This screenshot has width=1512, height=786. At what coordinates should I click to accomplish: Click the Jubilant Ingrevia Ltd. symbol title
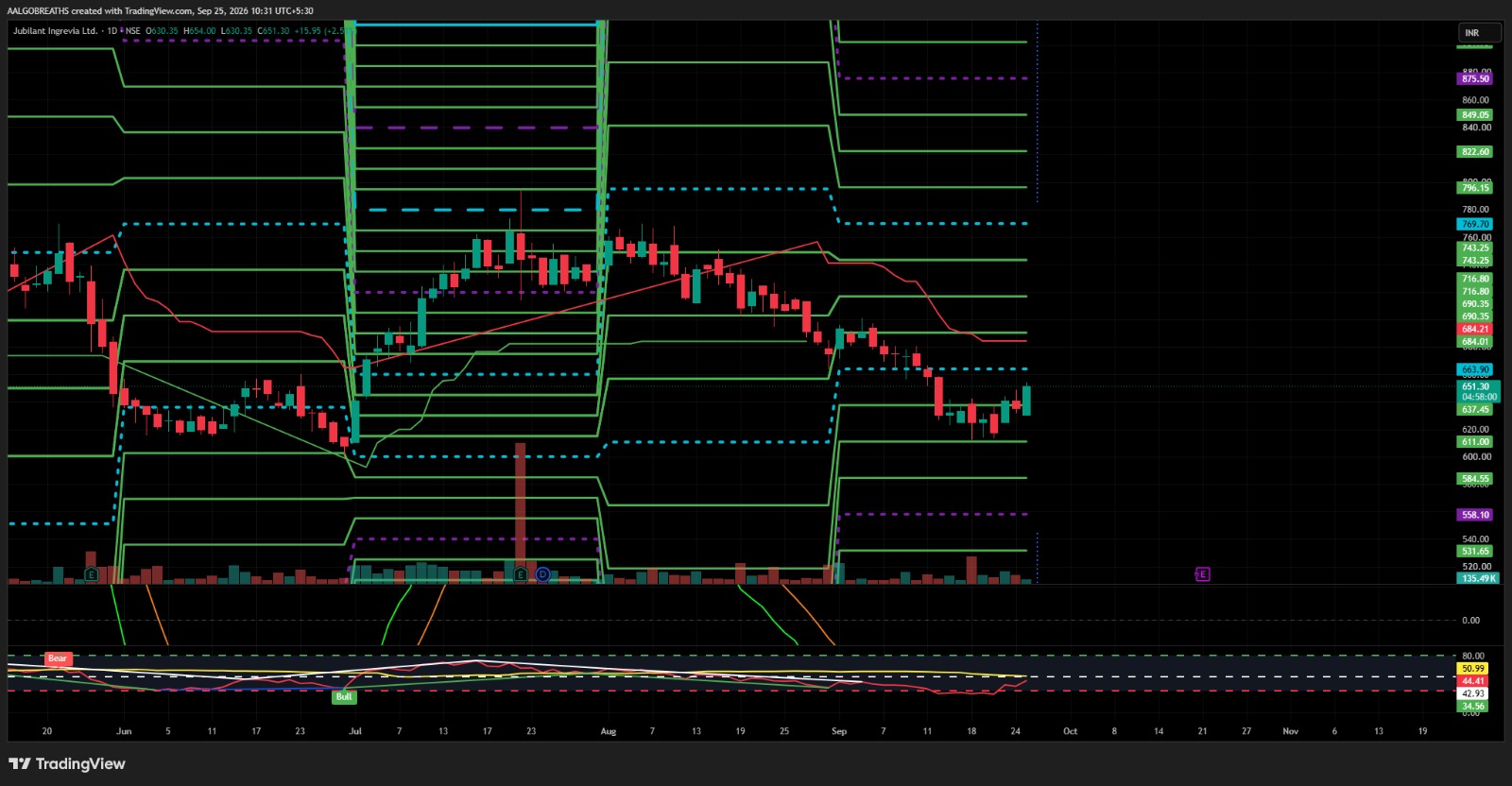coord(55,31)
